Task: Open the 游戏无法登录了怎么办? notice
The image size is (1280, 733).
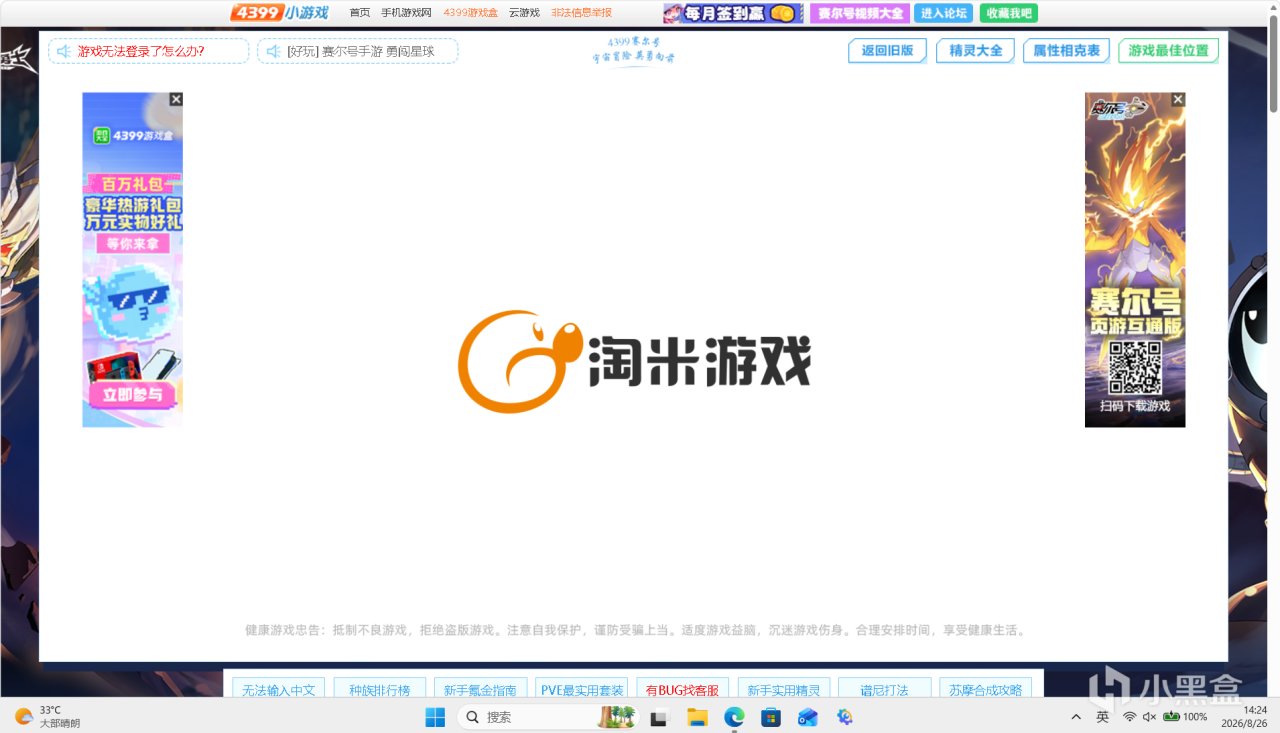Action: coord(149,51)
